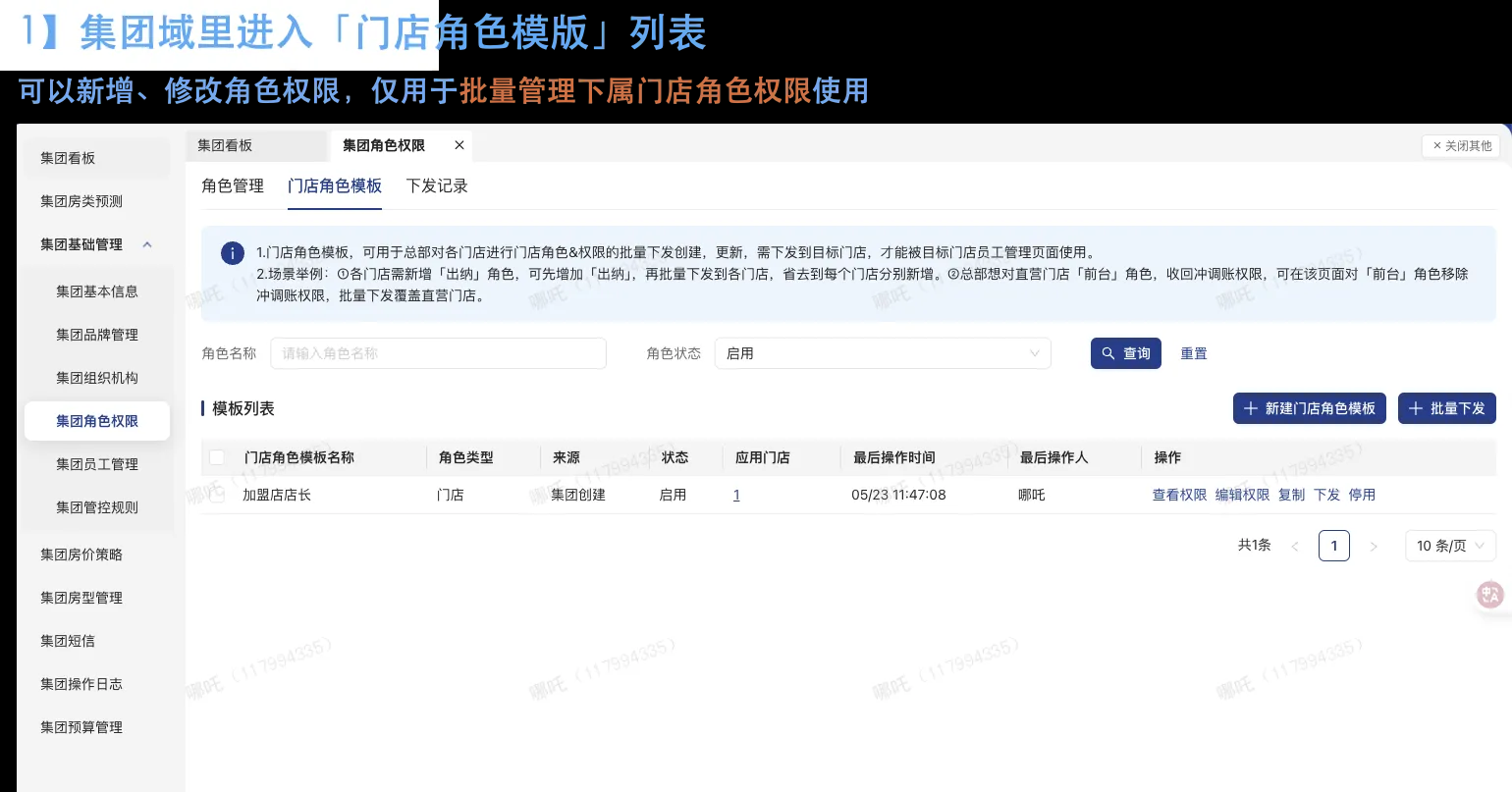Image resolution: width=1512 pixels, height=792 pixels.
Task: Open 集团管控规则 submenu item
Action: point(97,507)
